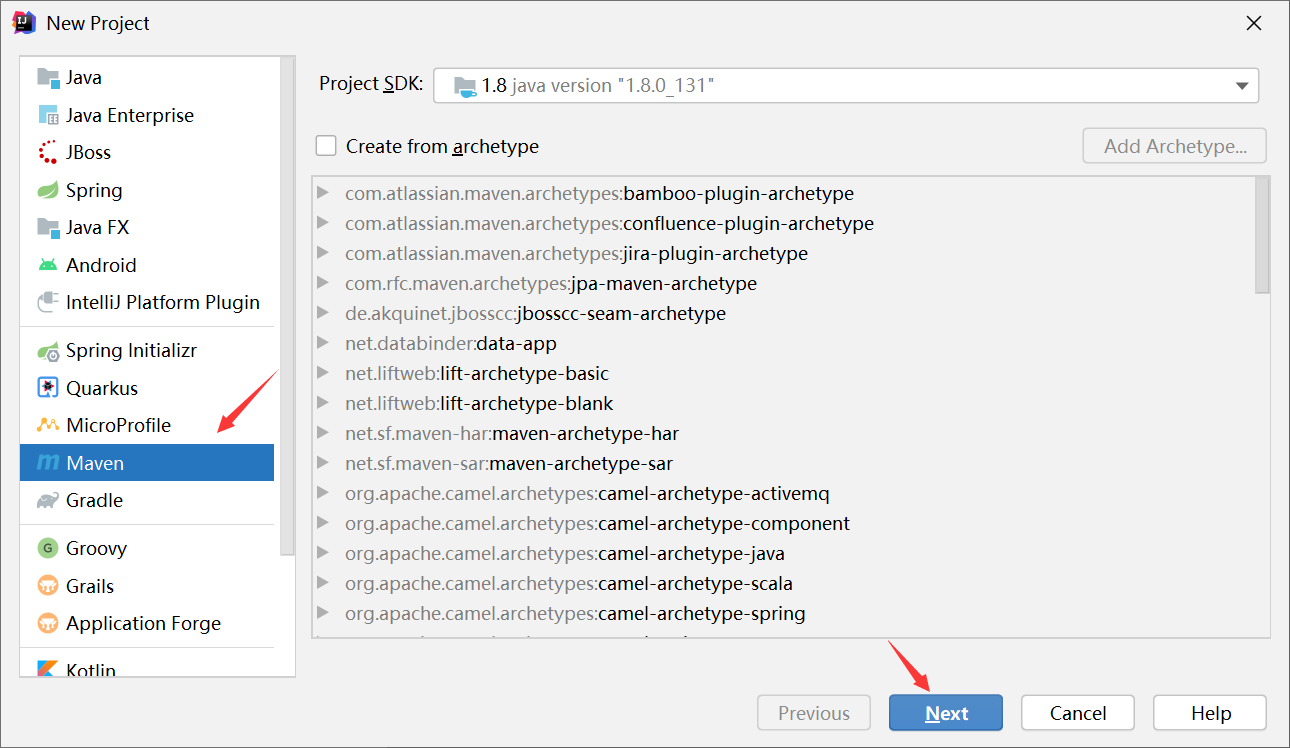Expand lift-archetype-basic node

coord(323,373)
